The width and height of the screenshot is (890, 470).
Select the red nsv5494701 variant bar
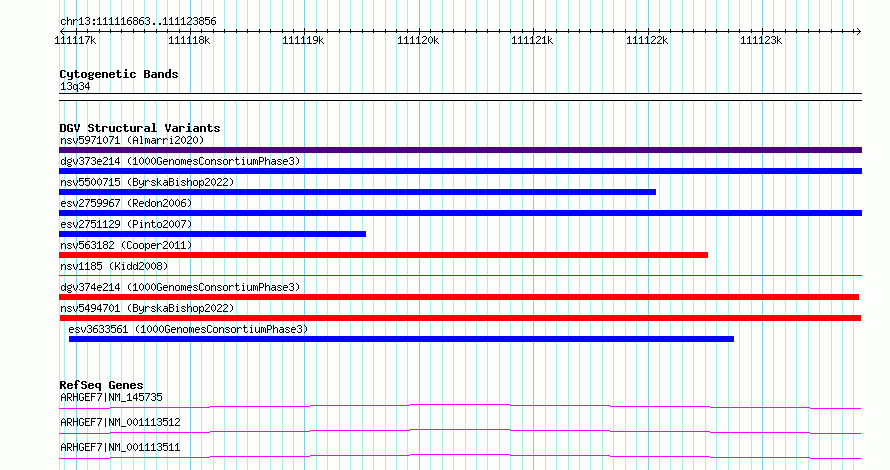pos(460,318)
